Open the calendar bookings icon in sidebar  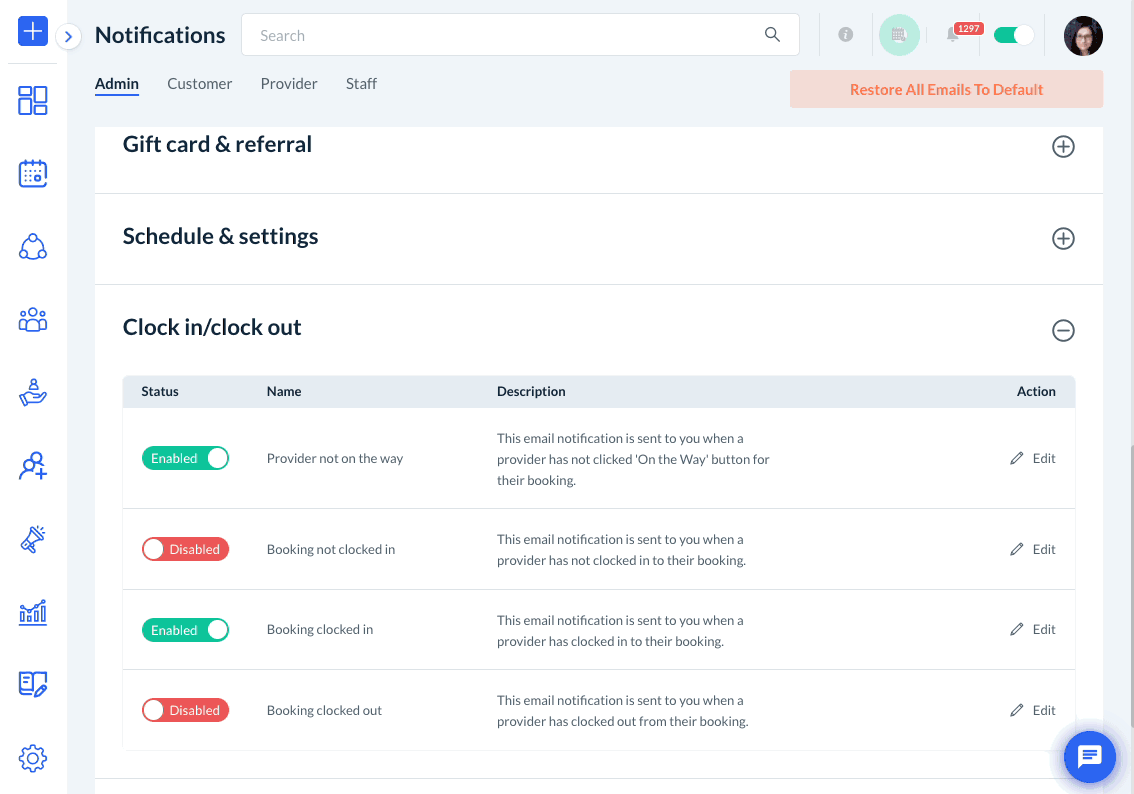click(33, 173)
